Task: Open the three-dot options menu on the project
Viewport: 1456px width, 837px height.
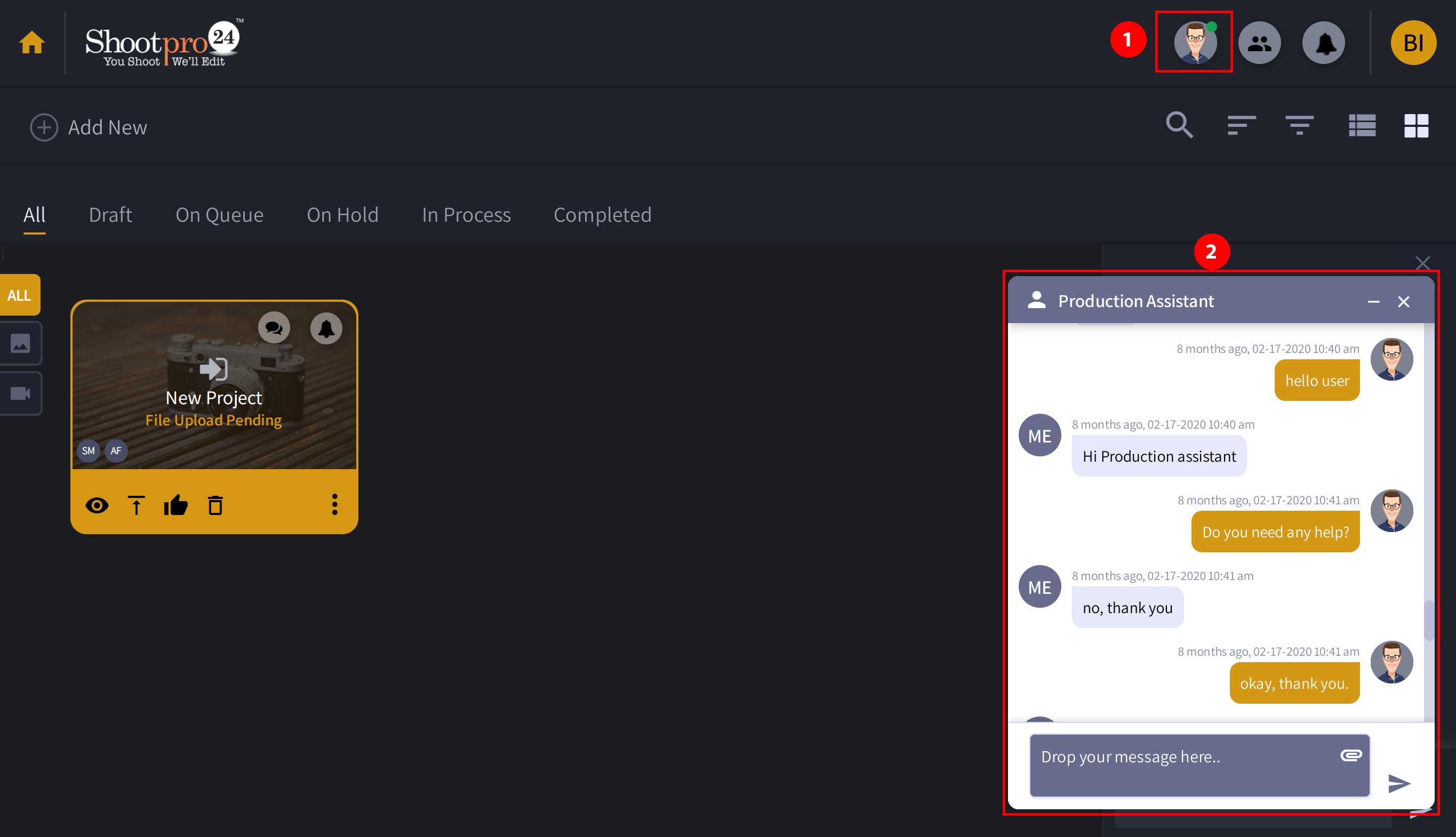Action: (x=334, y=505)
